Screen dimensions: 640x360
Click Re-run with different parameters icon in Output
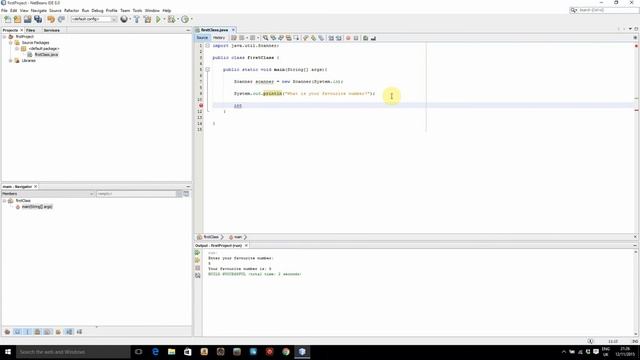[198, 260]
